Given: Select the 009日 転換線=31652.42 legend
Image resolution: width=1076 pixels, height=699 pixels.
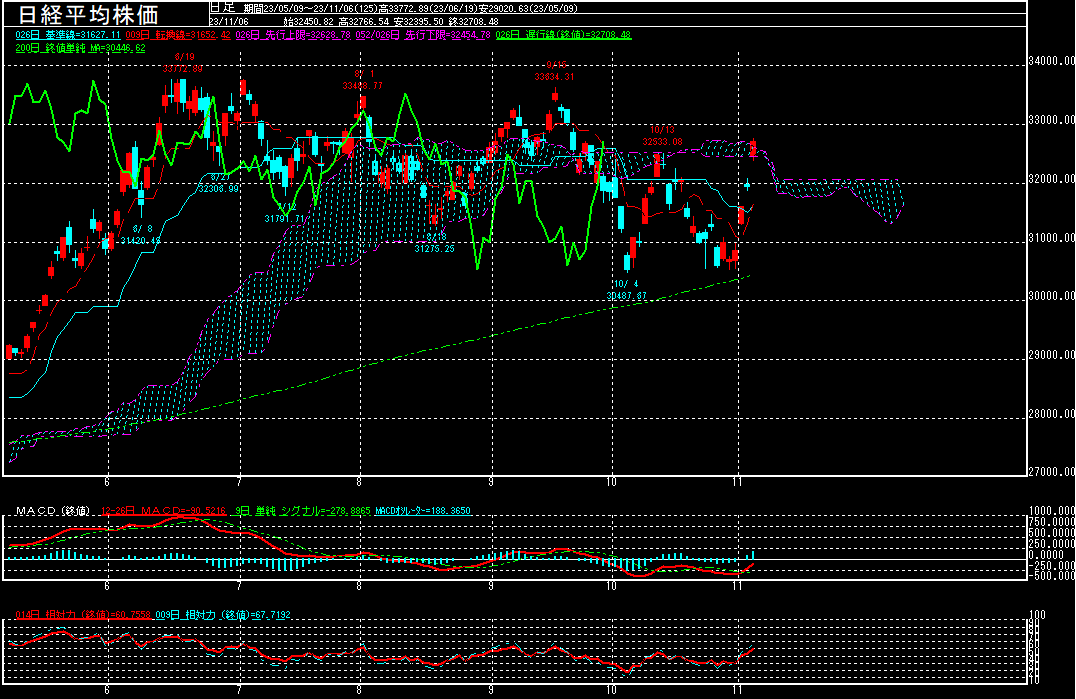Looking at the screenshot, I should click(178, 34).
